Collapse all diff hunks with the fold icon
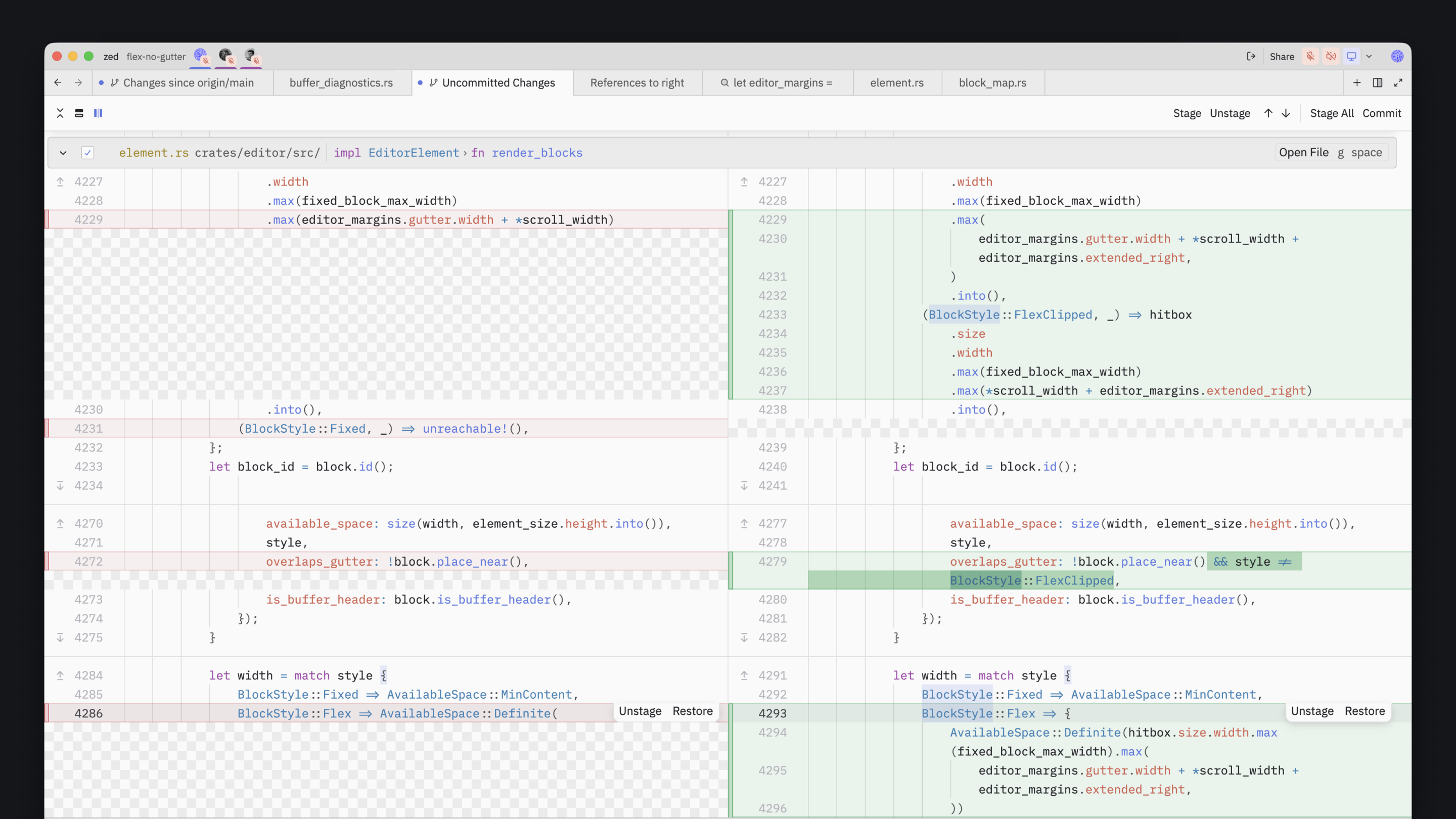The image size is (1456, 819). 60,113
